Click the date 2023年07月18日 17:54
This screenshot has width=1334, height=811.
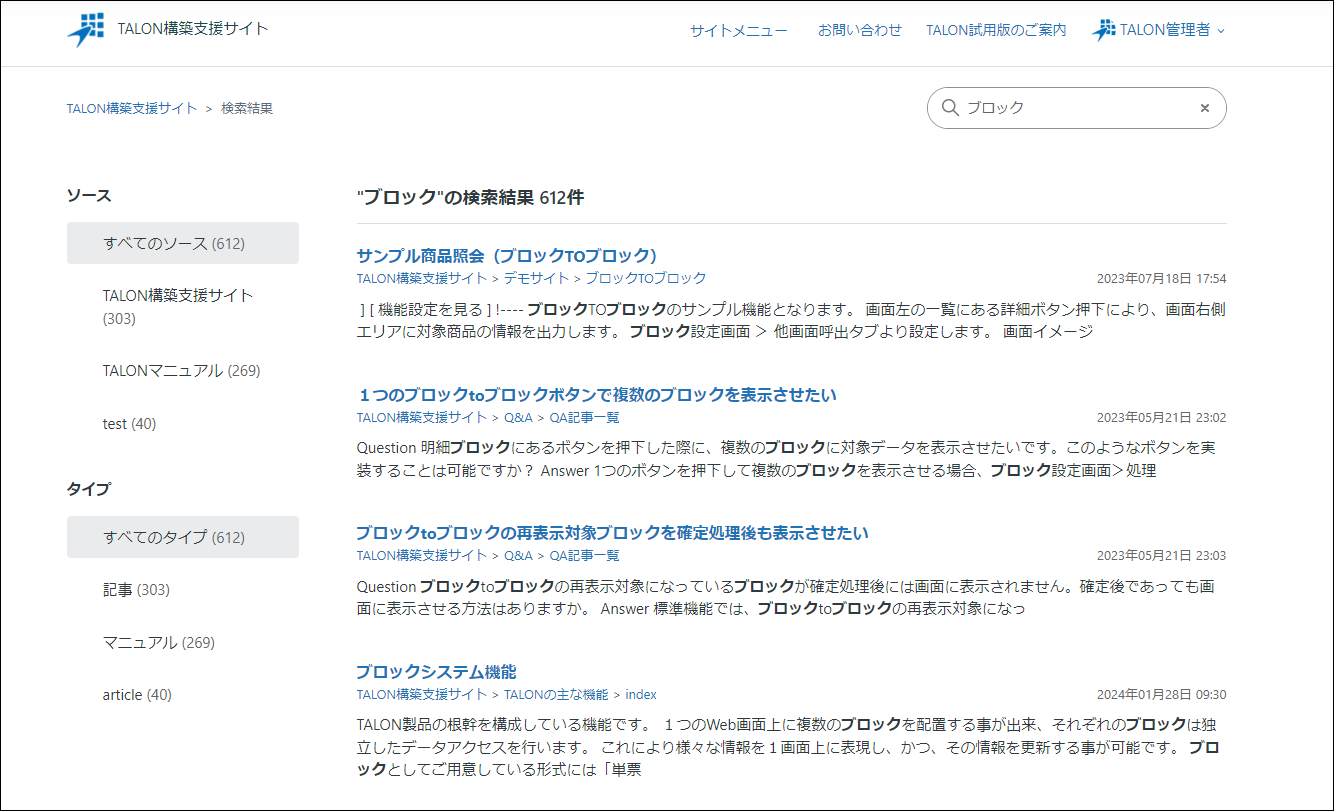click(x=1161, y=278)
